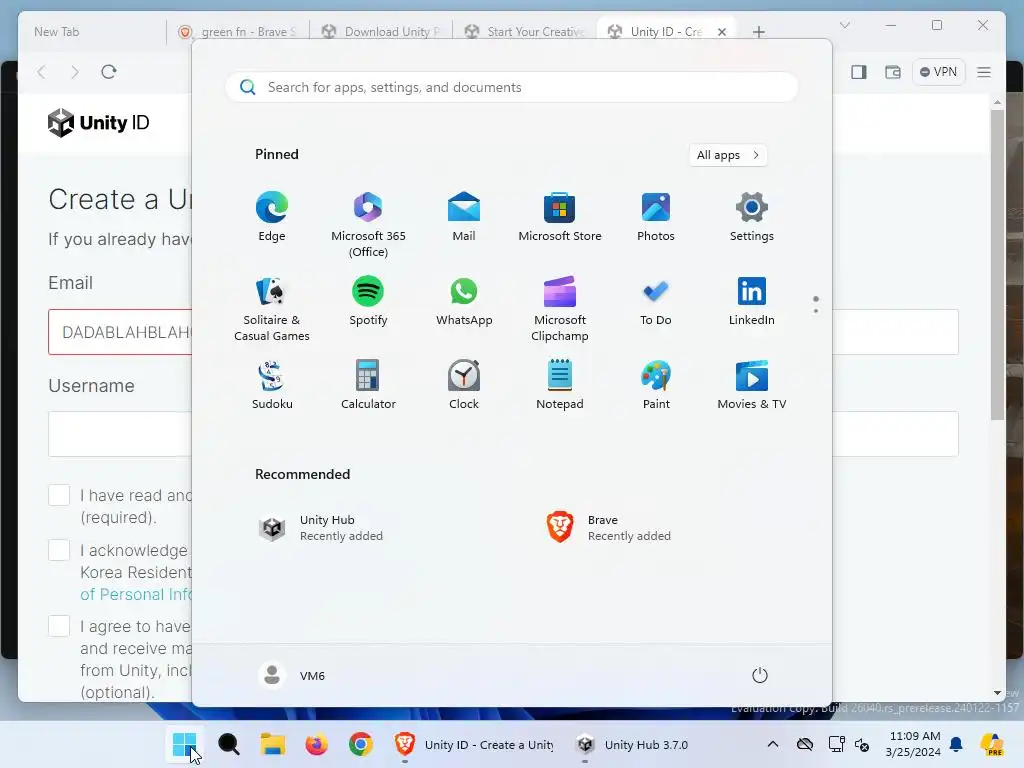Viewport: 1024px width, 768px height.
Task: Launch Notepad from pinned apps
Action: 560,385
